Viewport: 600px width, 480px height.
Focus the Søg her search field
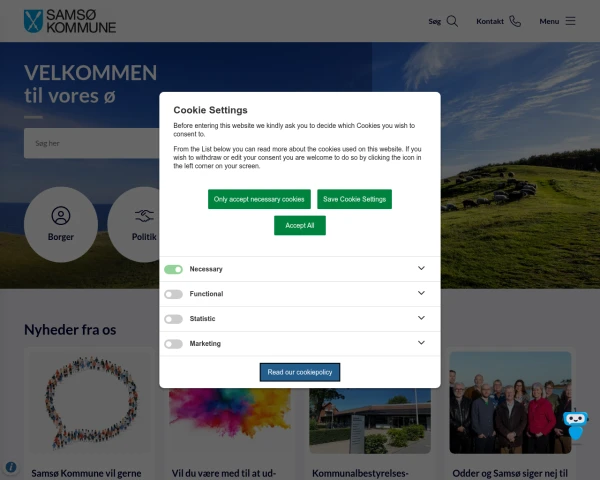[92, 143]
